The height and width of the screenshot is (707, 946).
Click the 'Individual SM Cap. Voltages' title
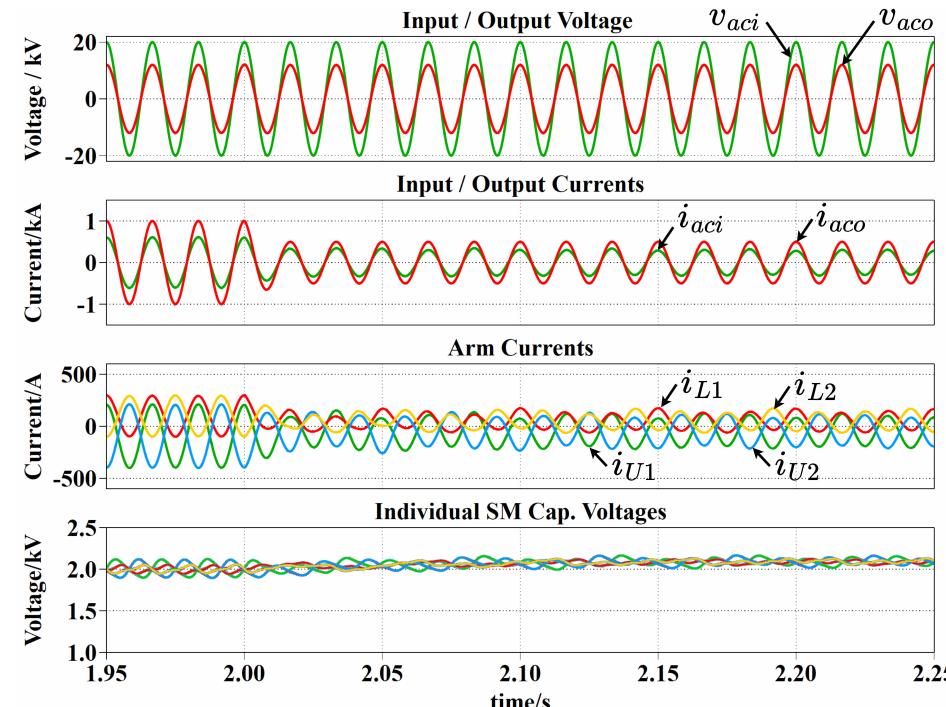520,512
